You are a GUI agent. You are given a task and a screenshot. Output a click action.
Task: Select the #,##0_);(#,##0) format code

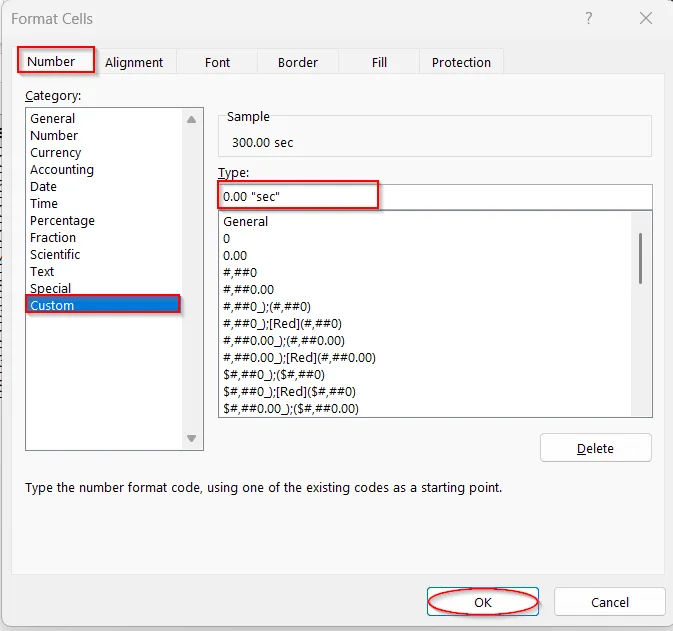[425, 306]
